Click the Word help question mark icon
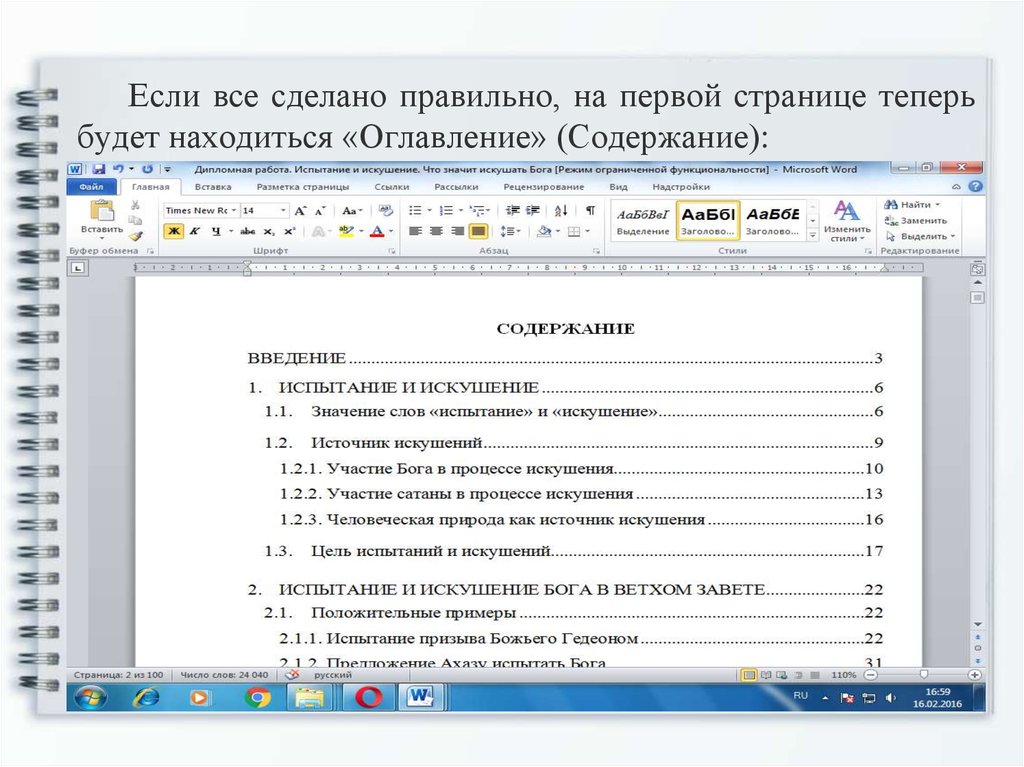This screenshot has width=1024, height=767. pos(976,187)
